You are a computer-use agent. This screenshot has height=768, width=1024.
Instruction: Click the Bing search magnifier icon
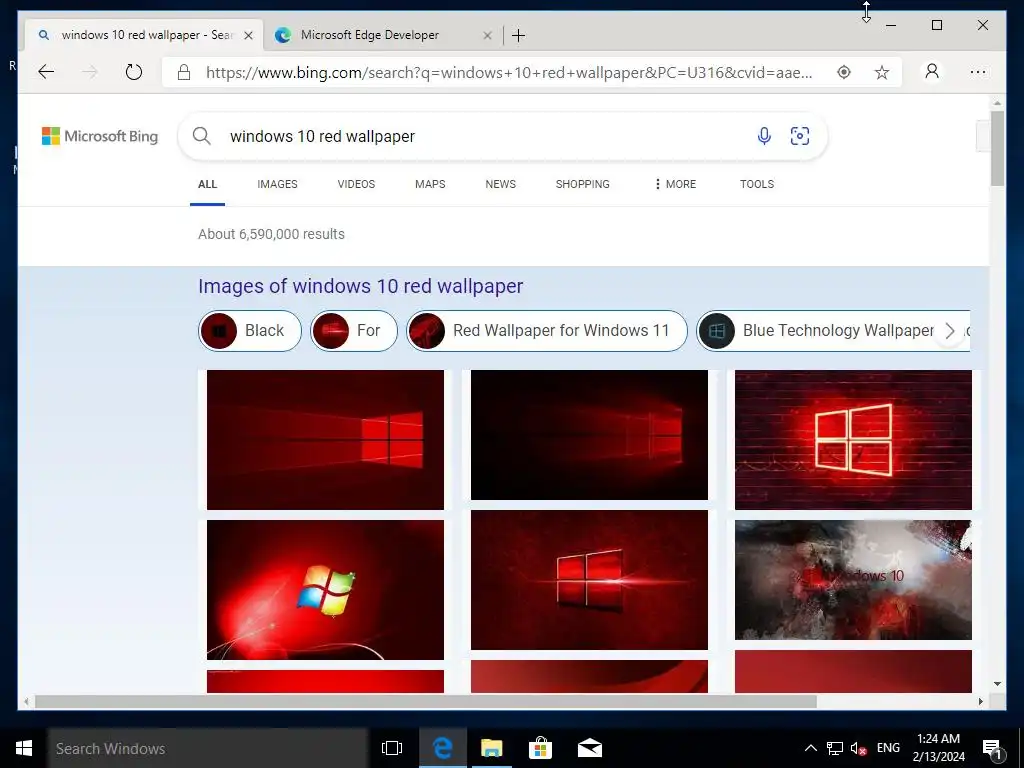[x=202, y=136]
